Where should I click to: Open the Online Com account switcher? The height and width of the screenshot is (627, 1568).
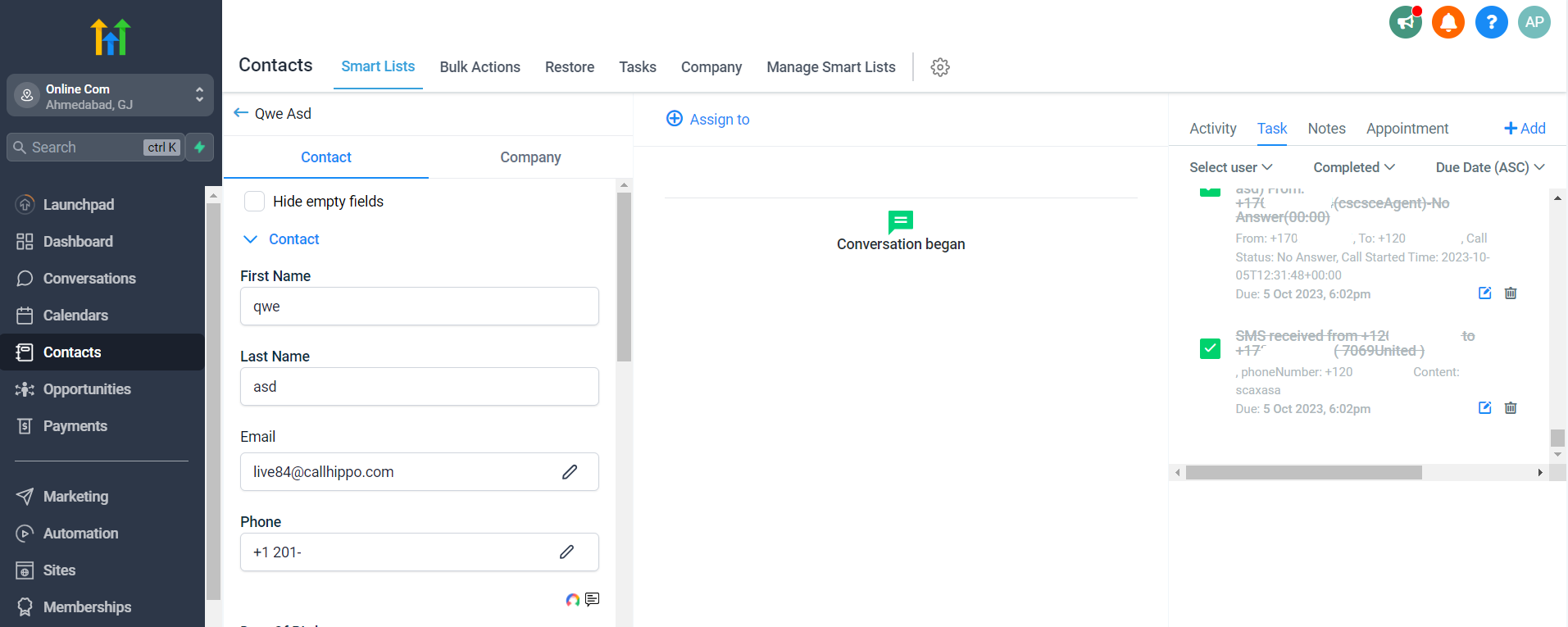[110, 96]
